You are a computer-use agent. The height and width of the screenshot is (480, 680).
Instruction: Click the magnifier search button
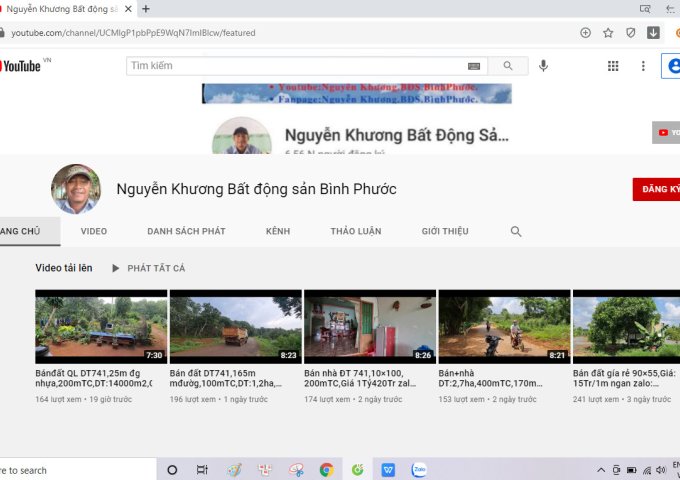pos(508,66)
